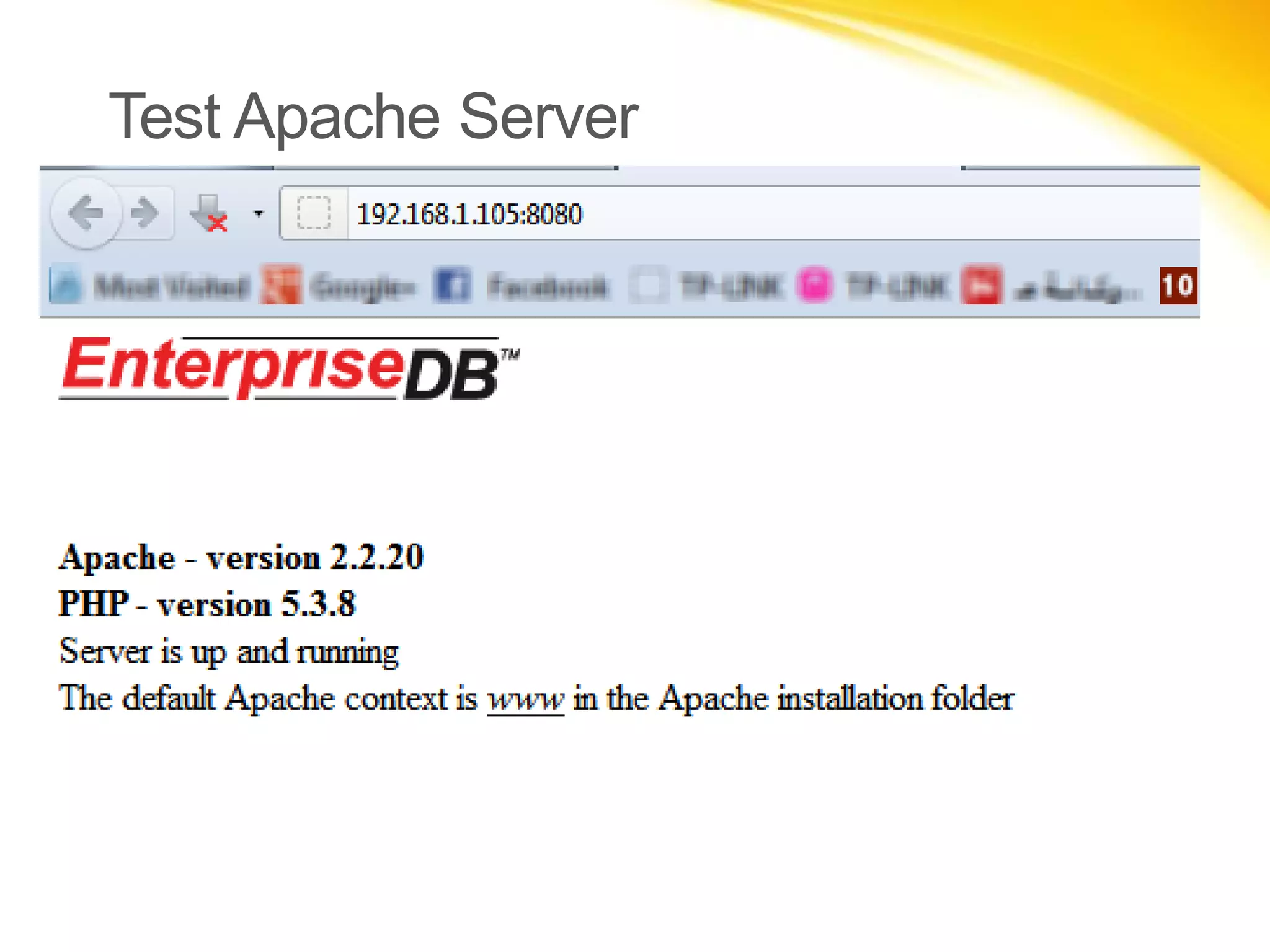Open the bookmark with the 10 icon

1178,286
